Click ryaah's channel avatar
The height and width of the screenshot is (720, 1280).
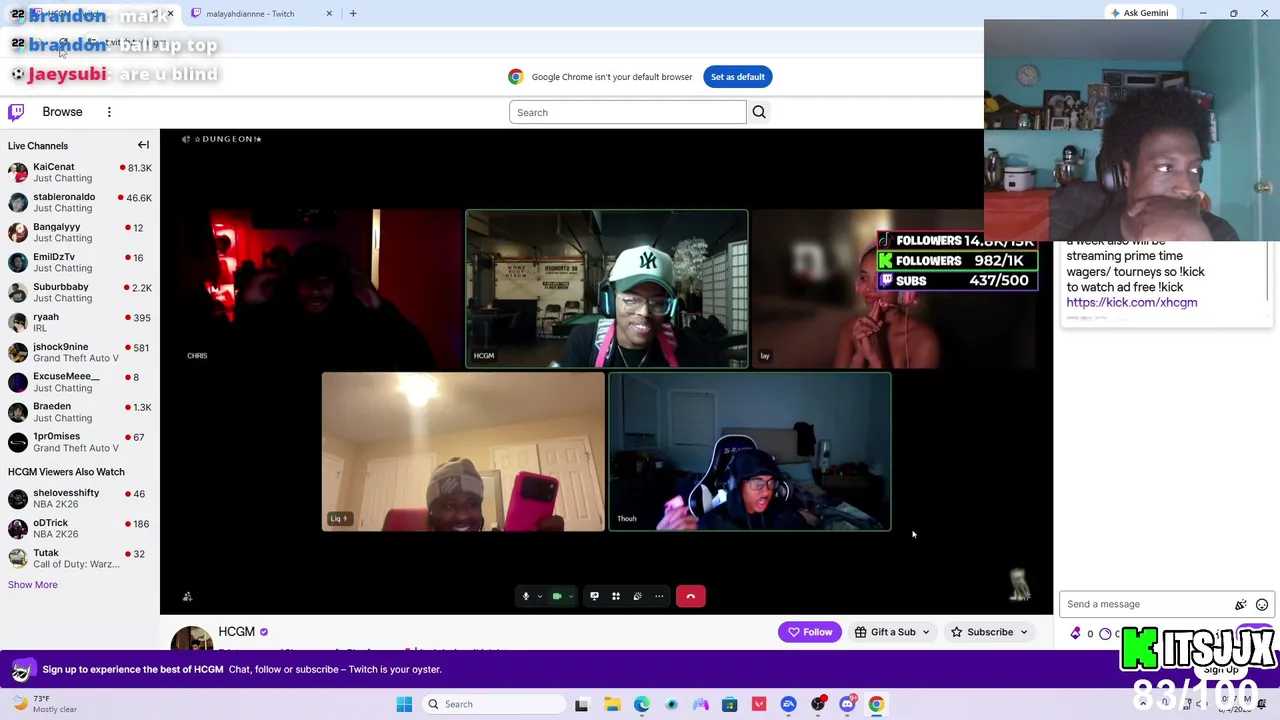coord(17,322)
